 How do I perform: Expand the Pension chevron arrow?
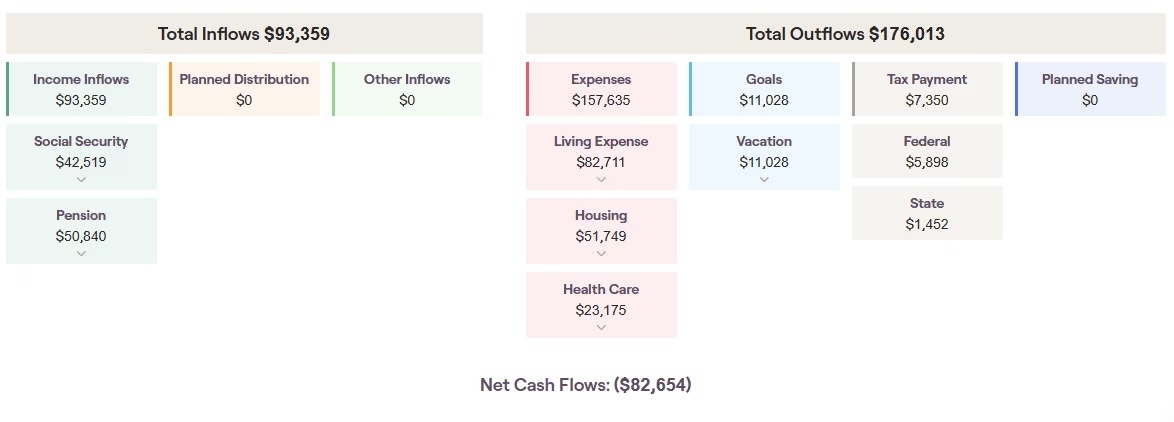[81, 254]
